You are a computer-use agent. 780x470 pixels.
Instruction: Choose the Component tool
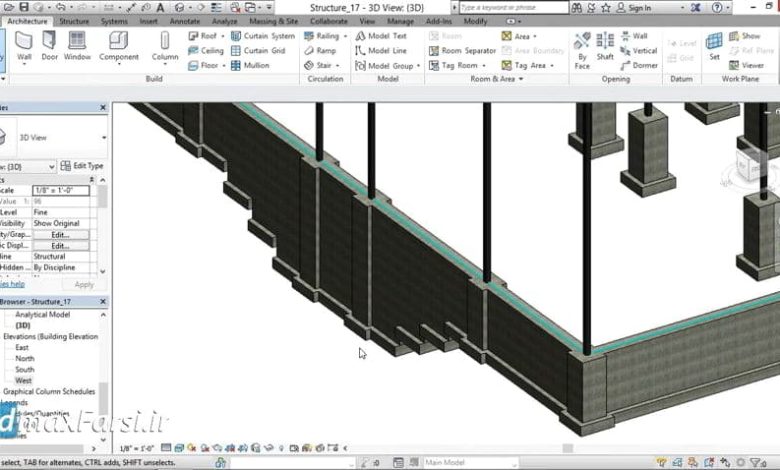point(119,47)
